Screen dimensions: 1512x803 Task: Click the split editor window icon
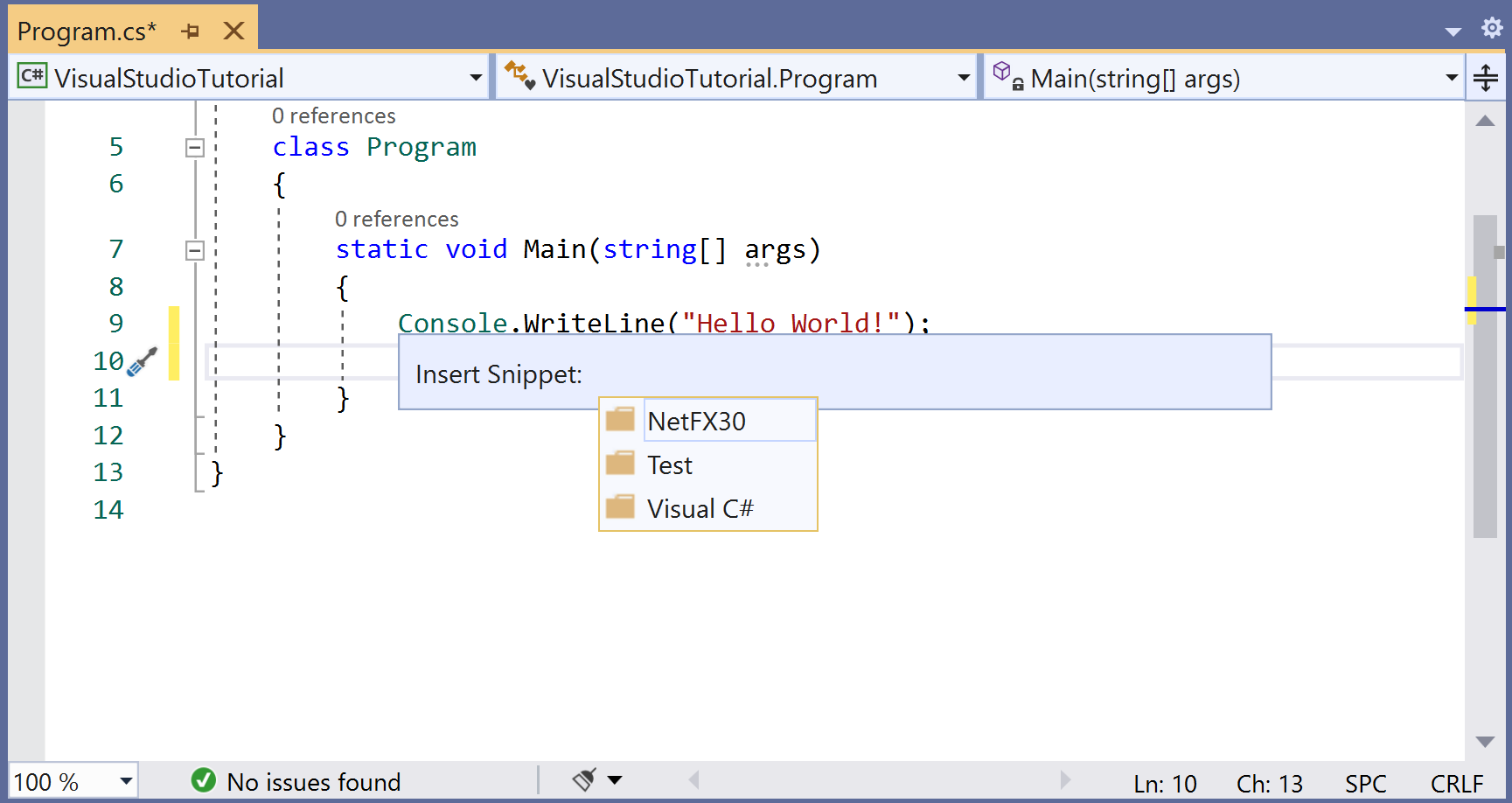[x=1486, y=78]
